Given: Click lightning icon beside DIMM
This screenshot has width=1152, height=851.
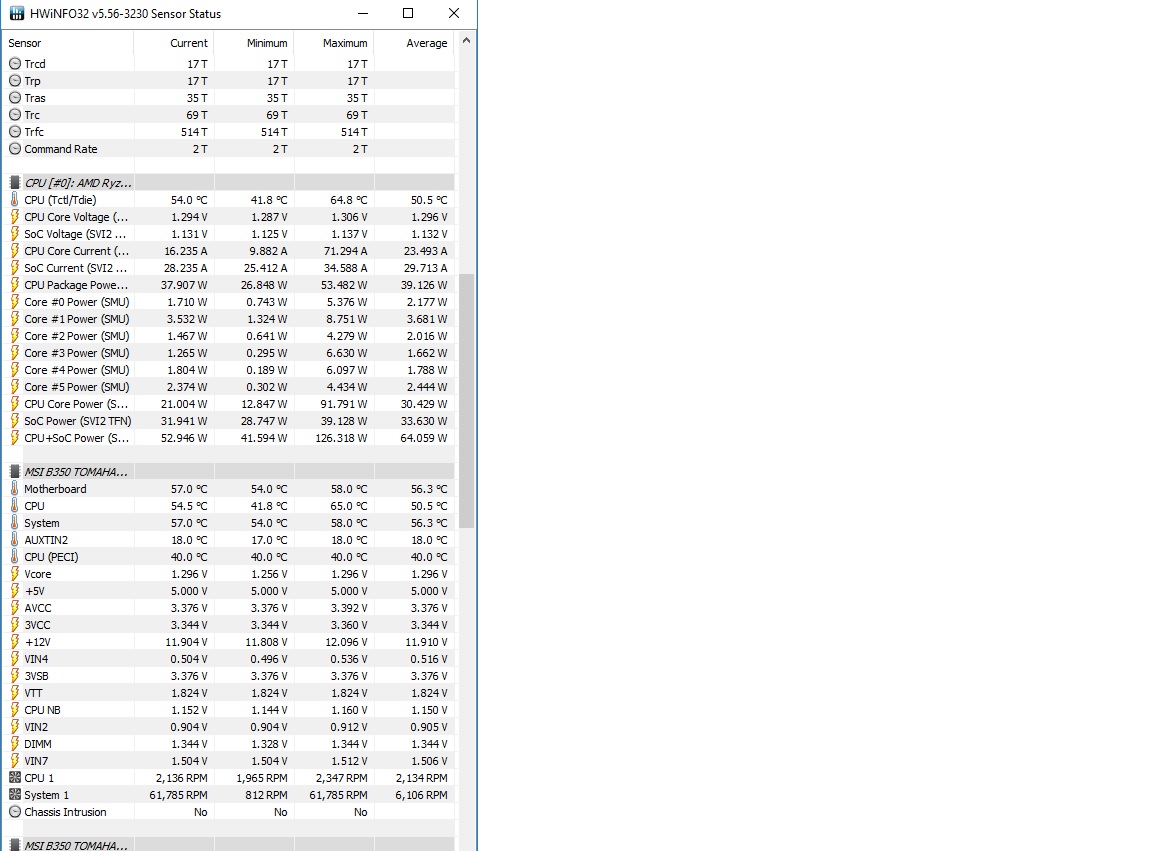Looking at the screenshot, I should [x=15, y=744].
